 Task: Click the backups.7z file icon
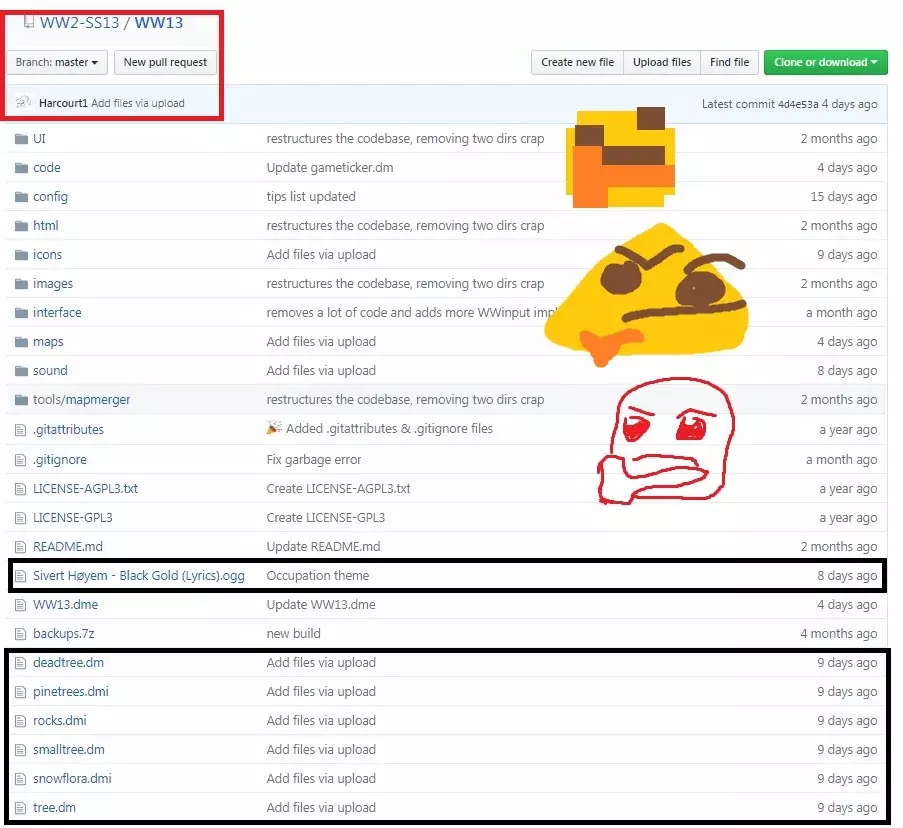click(x=20, y=634)
